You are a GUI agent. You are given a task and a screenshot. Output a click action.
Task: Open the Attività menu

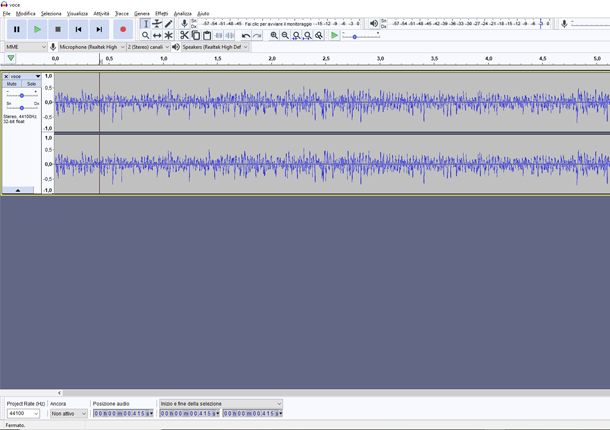pos(102,14)
